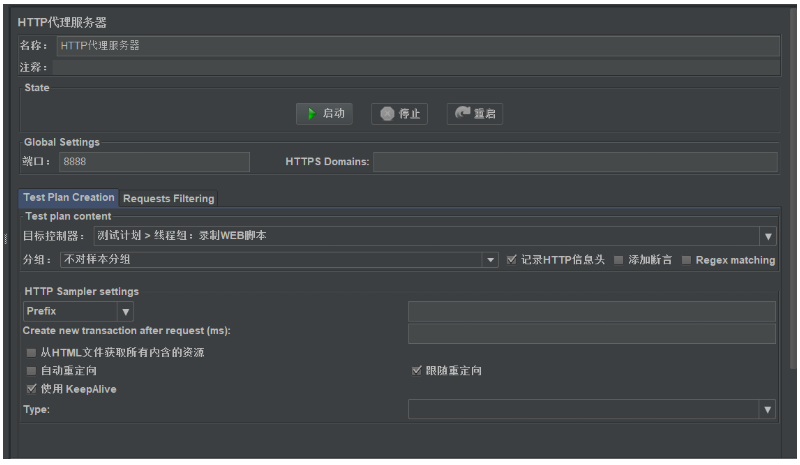This screenshot has width=800, height=465.
Task: Click the Create new transaction after request field
Action: pos(591,333)
